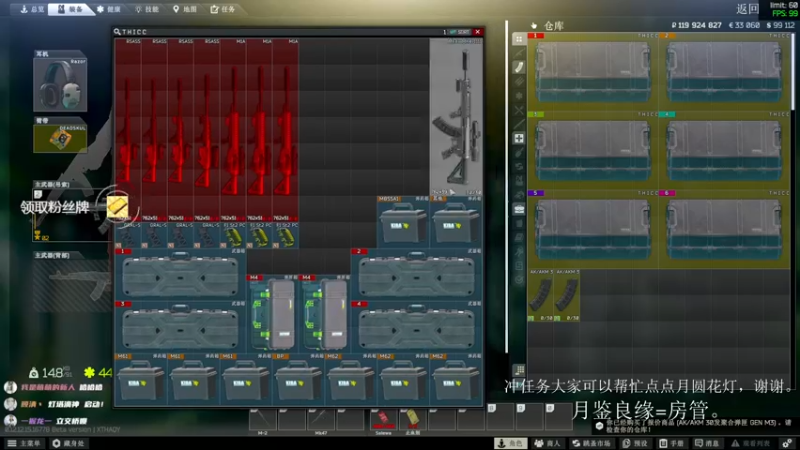Select the magazine filter icon in stash sidebar
800x450 pixels.
click(x=519, y=67)
